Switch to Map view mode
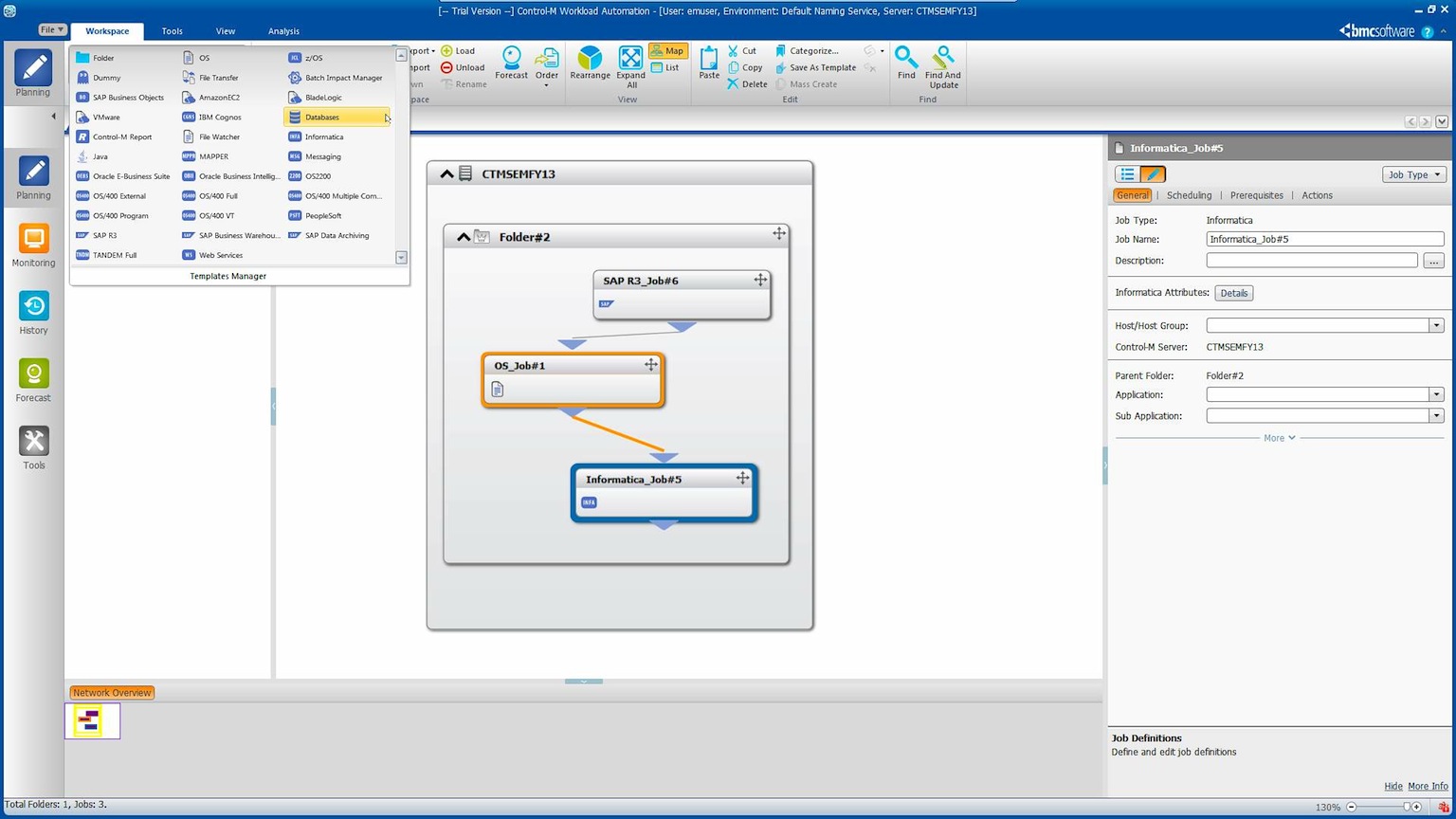This screenshot has height=819, width=1456. (x=667, y=51)
